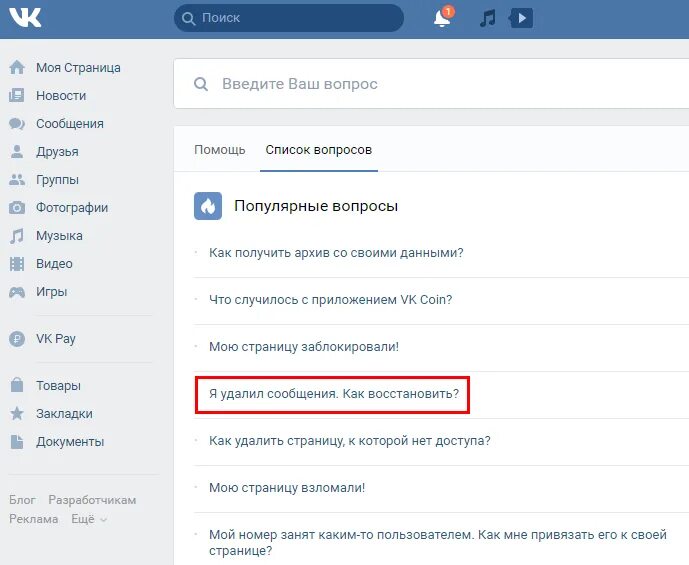Click the Реклама footer link
This screenshot has height=565, width=689.
click(x=34, y=519)
